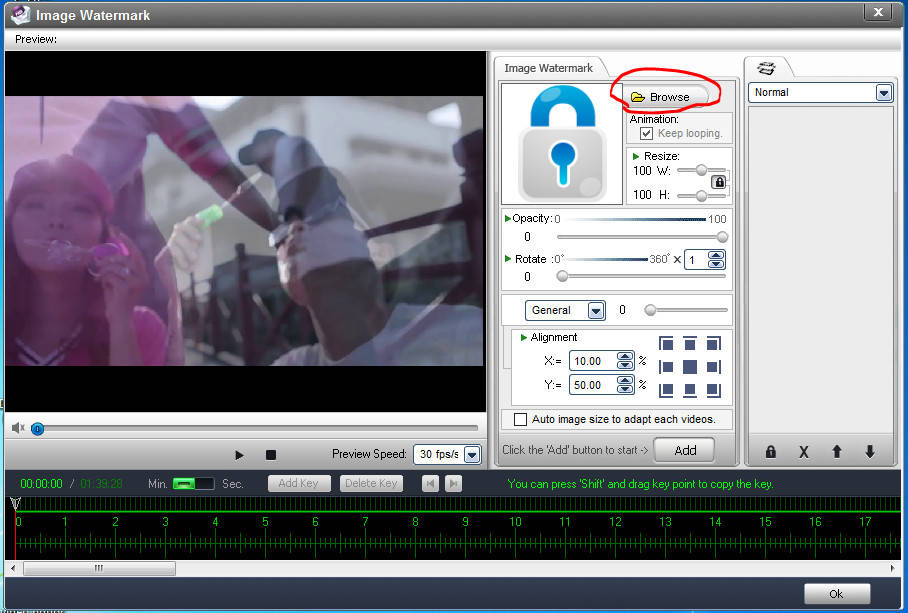Click the lock watermark image thumbnail

pos(562,144)
